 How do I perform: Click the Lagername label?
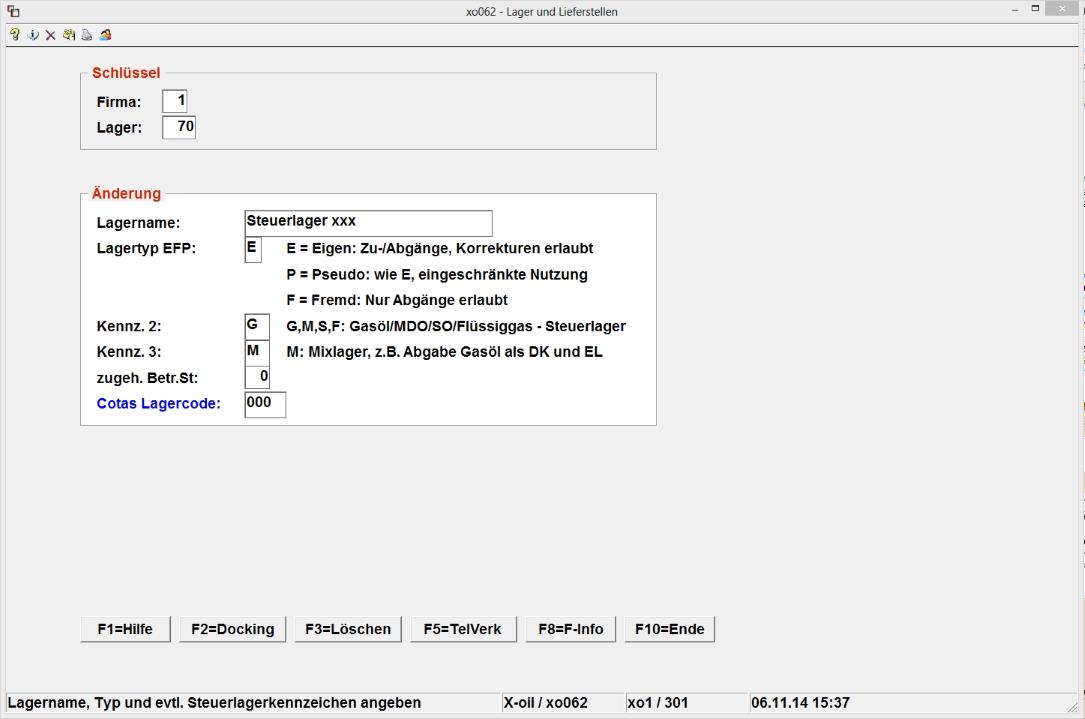(138, 223)
